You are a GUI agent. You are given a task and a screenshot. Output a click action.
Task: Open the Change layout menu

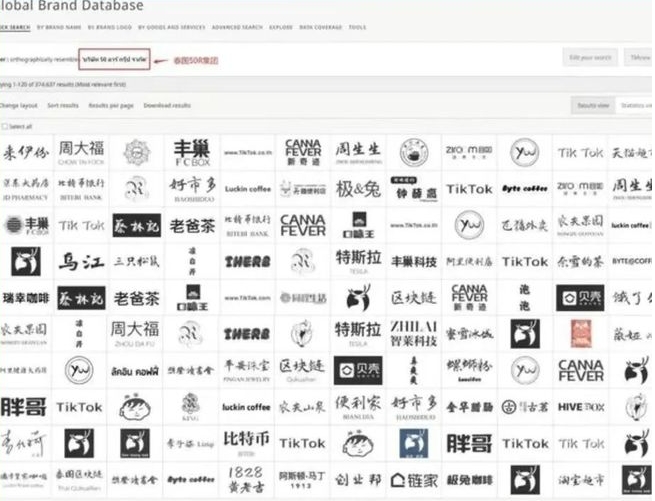[x=18, y=105]
